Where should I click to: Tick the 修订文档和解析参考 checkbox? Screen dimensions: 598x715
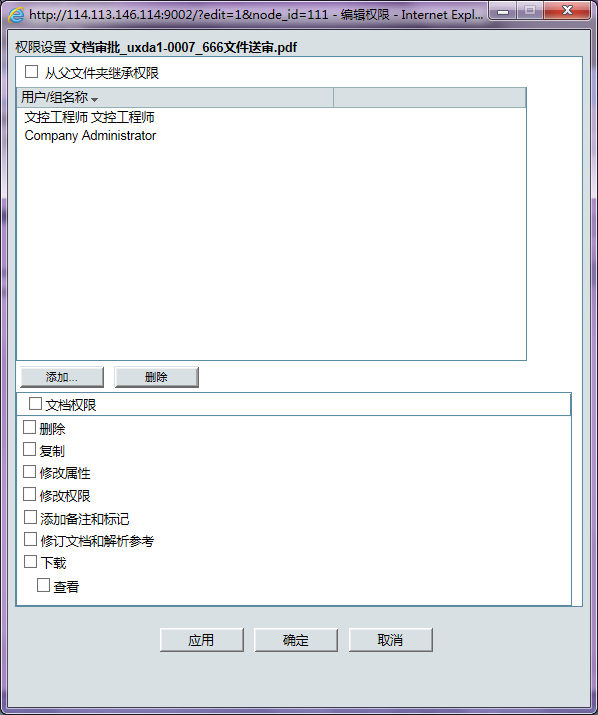coord(30,539)
